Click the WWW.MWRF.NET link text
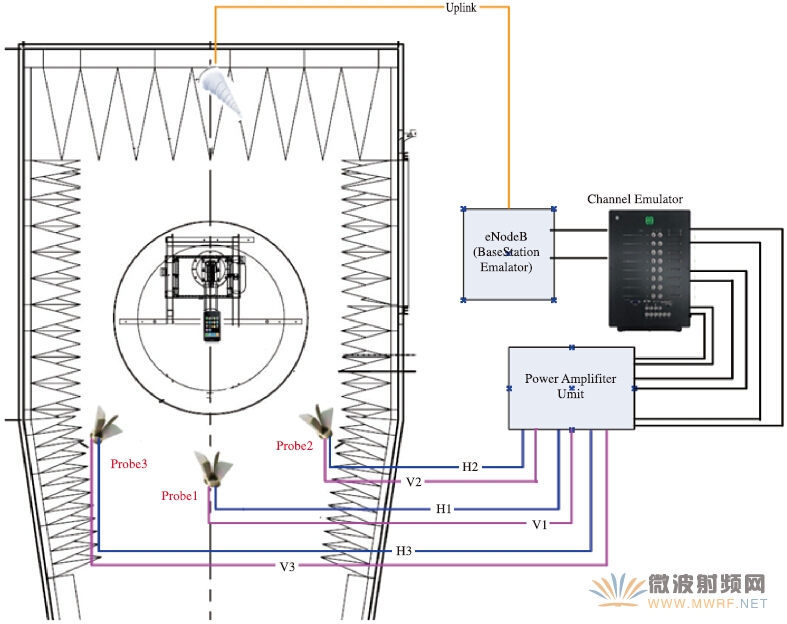Image resolution: width=787 pixels, height=624 pixels. coord(707,603)
